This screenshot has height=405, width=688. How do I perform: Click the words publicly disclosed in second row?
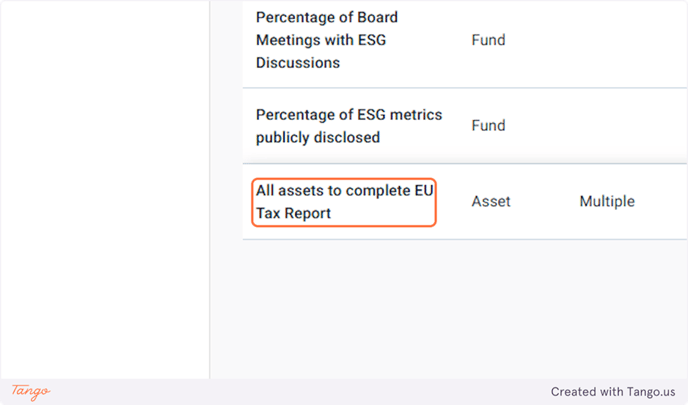pyautogui.click(x=318, y=137)
